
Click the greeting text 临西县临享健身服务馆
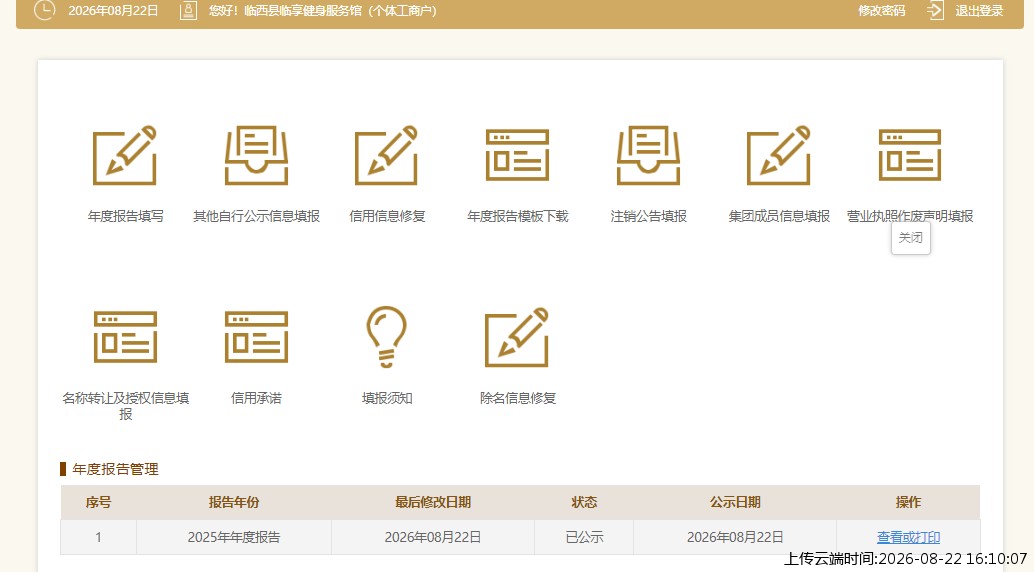[x=305, y=11]
